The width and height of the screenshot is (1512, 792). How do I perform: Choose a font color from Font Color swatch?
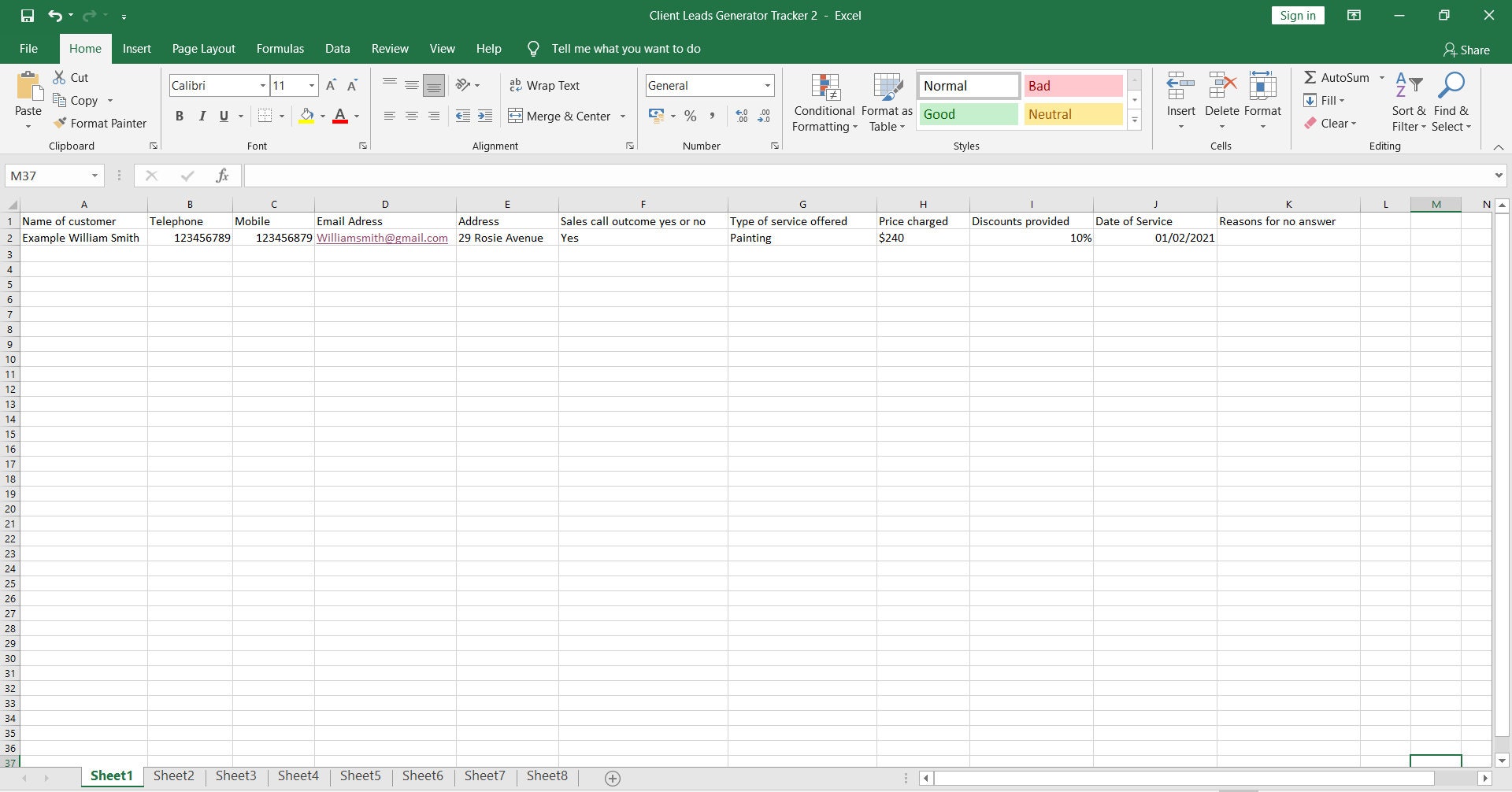340,116
